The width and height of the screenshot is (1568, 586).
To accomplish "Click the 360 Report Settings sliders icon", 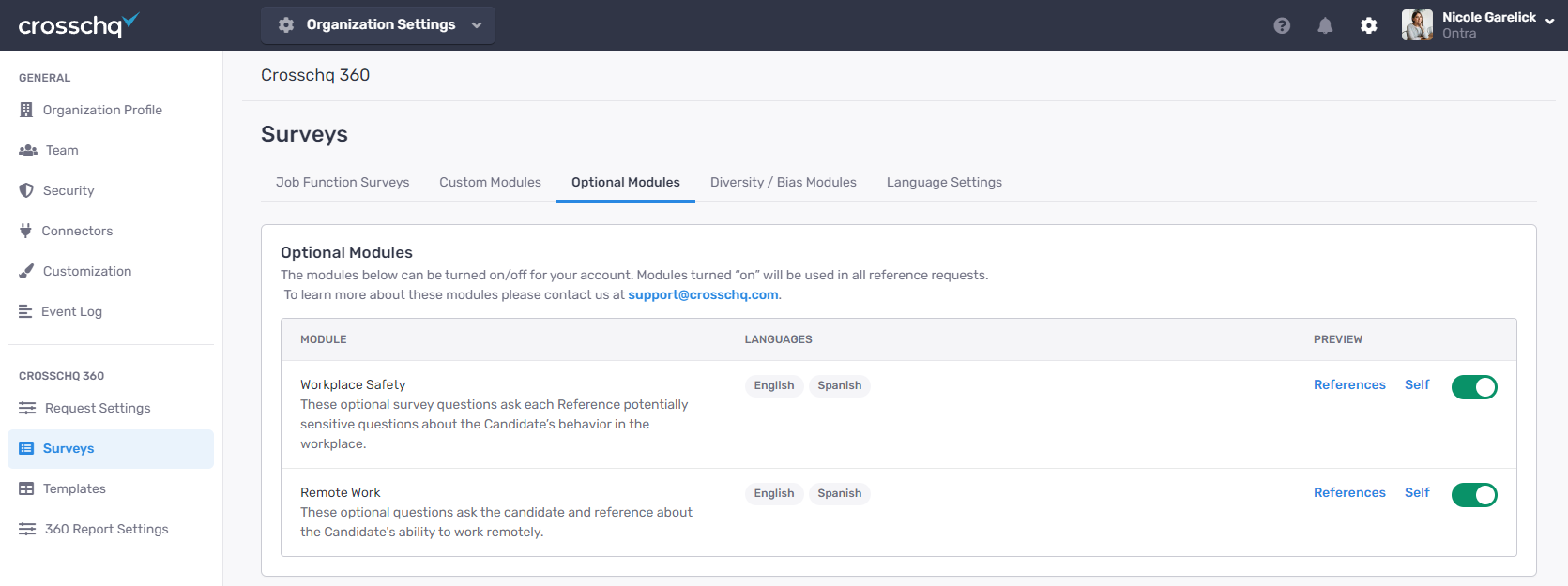I will (x=27, y=529).
